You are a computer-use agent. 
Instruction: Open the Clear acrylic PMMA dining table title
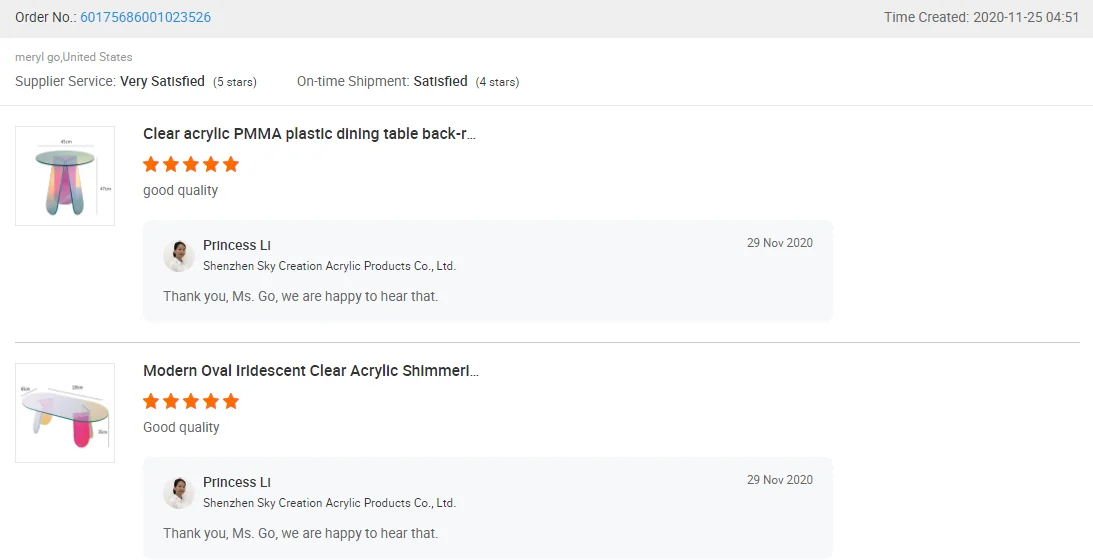[309, 134]
